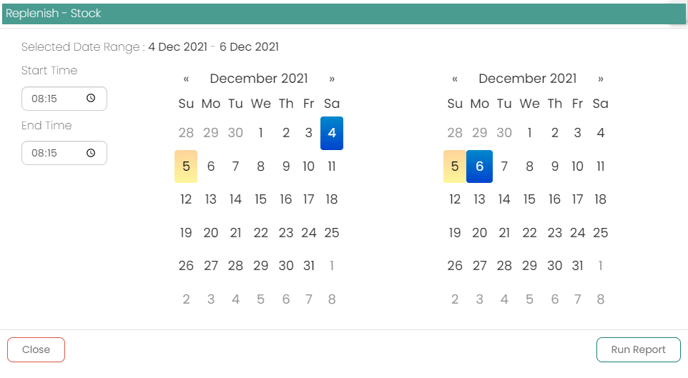Choose December 15 in the left calendar
Image resolution: width=688 pixels, height=378 pixels.
pos(261,199)
